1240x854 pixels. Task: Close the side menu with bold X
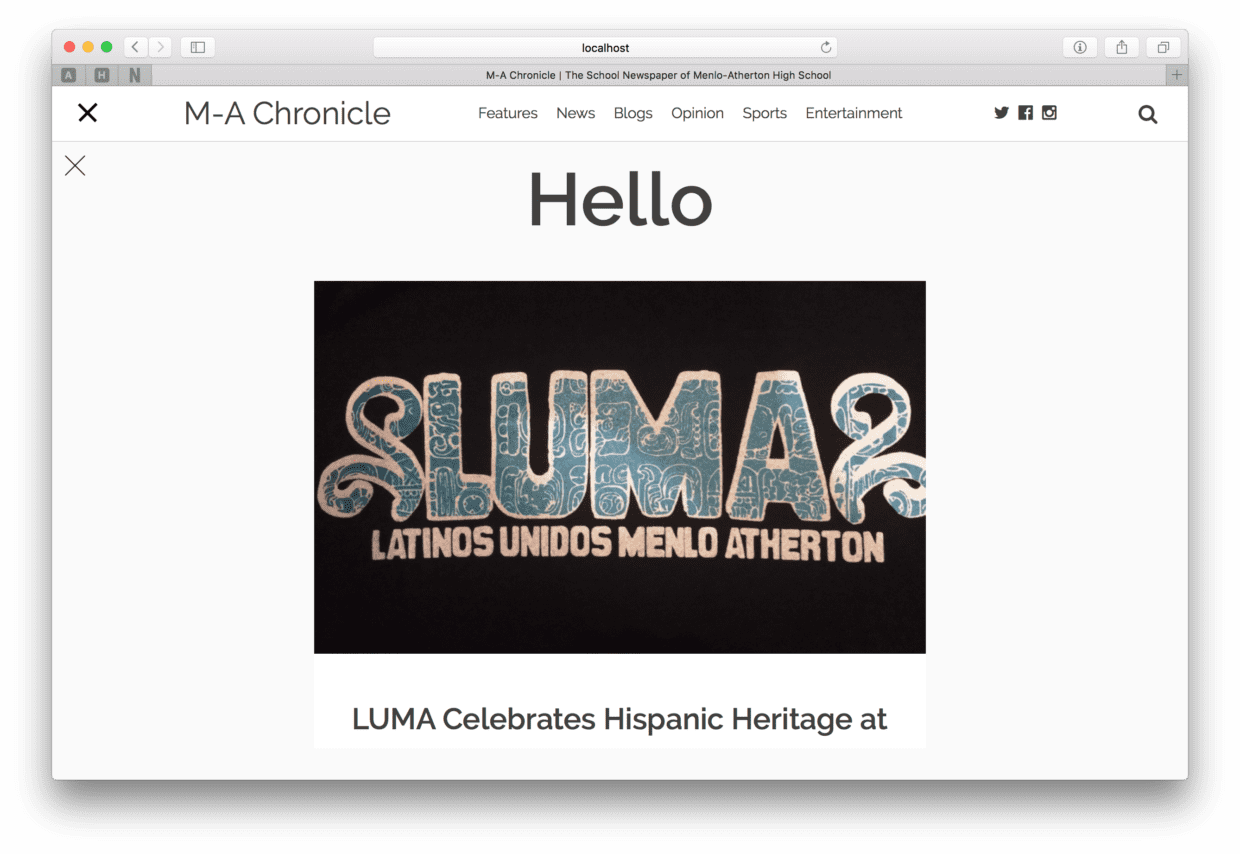coord(88,113)
